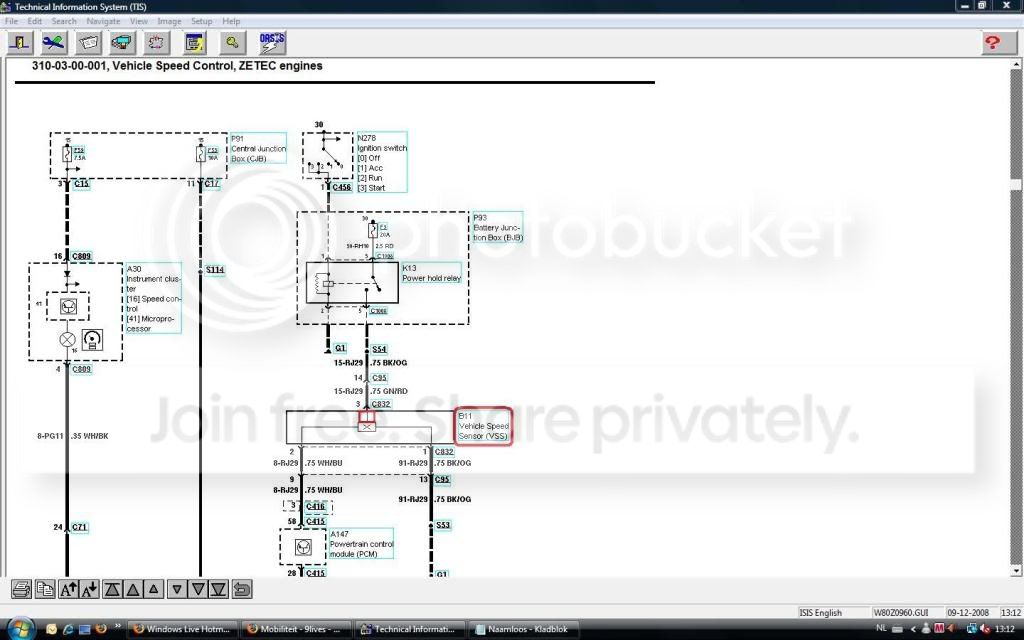
Task: Click the return back arrow icon
Action: (242, 589)
